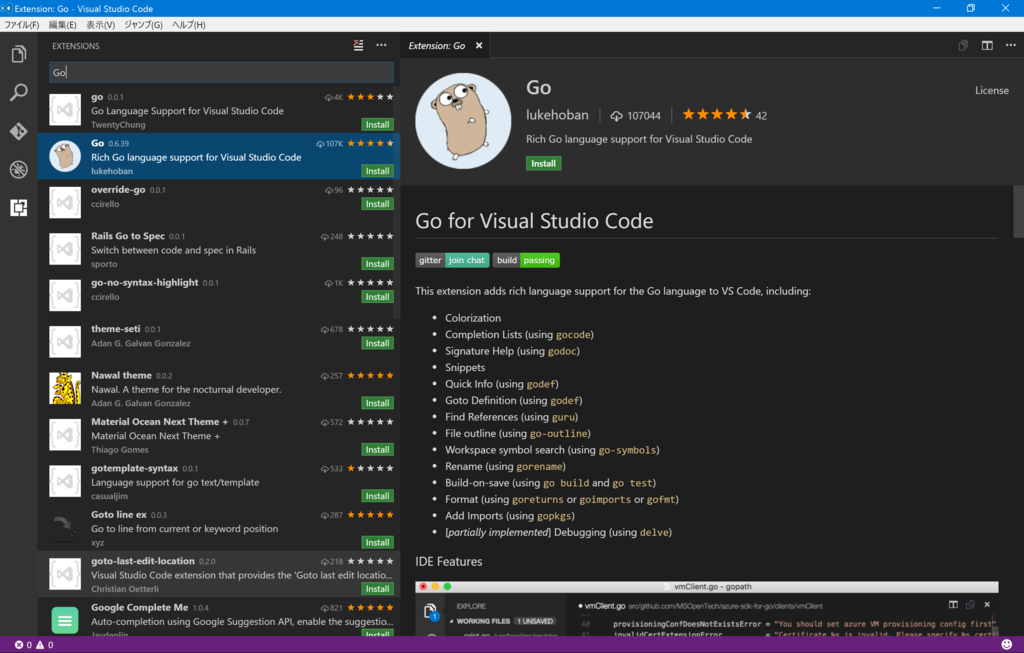
Task: Open the editor More Actions ellipsis menu
Action: point(1011,45)
